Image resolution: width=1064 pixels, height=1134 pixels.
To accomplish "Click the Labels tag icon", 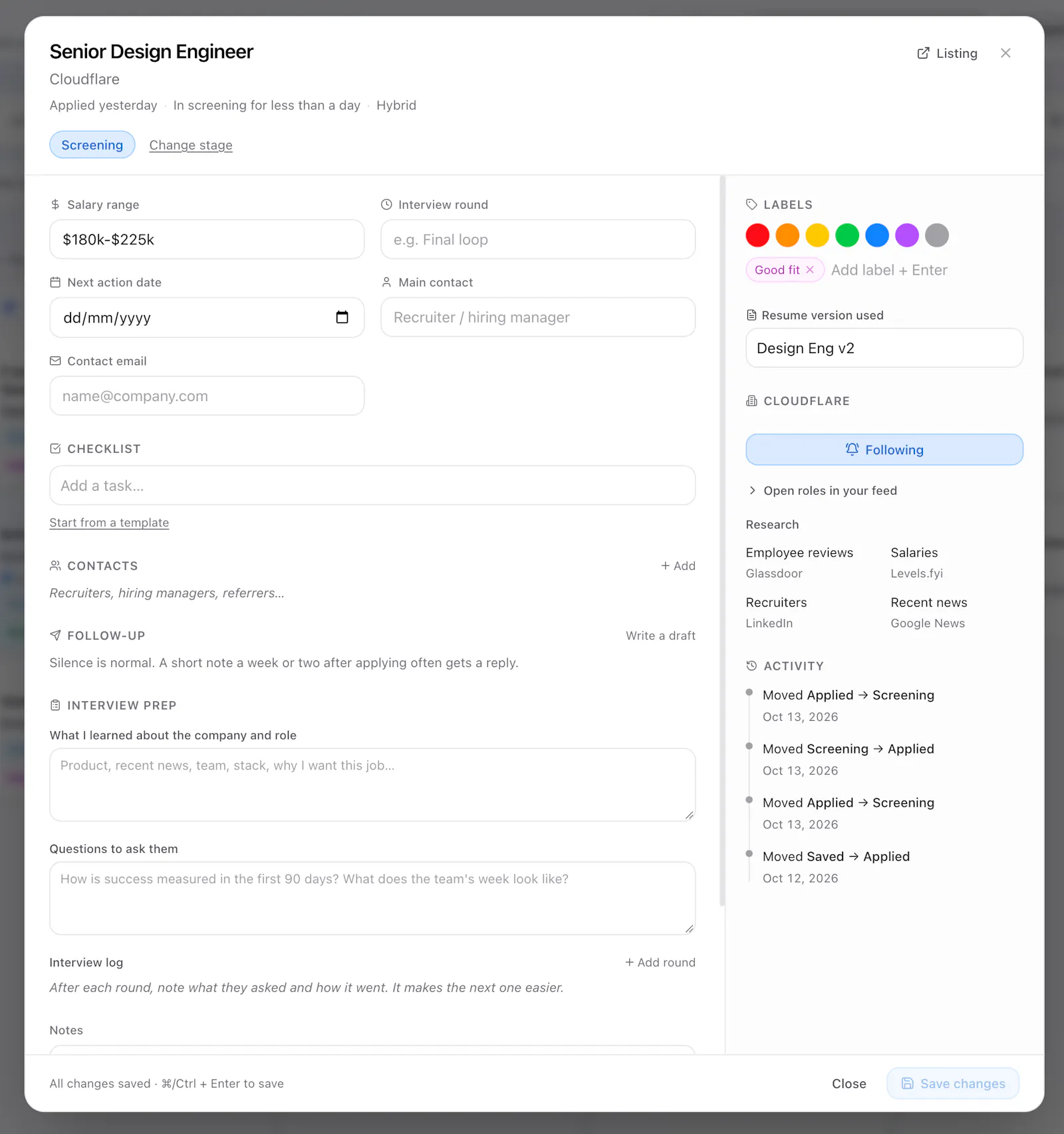I will tap(751, 205).
